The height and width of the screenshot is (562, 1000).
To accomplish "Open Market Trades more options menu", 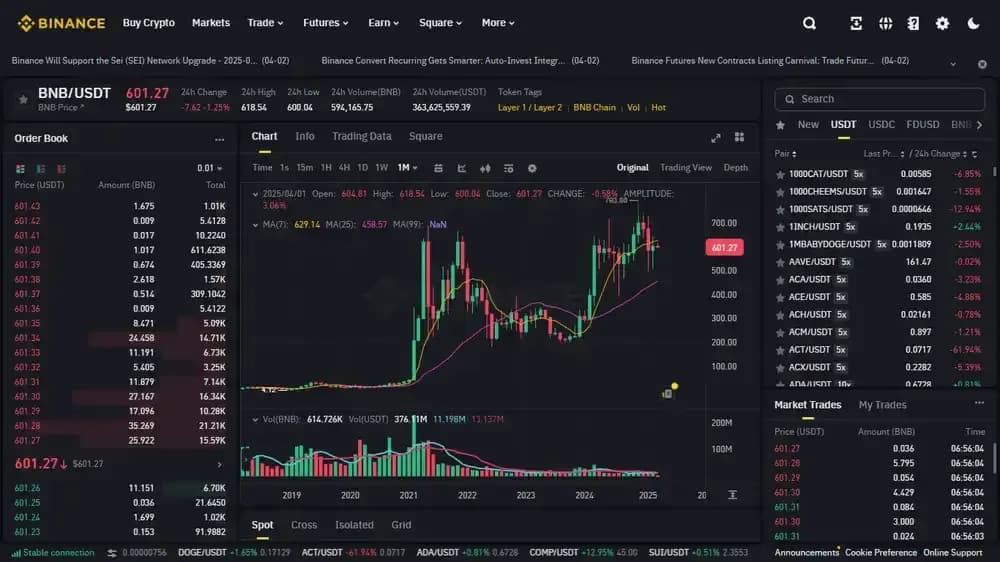I will 979,403.
